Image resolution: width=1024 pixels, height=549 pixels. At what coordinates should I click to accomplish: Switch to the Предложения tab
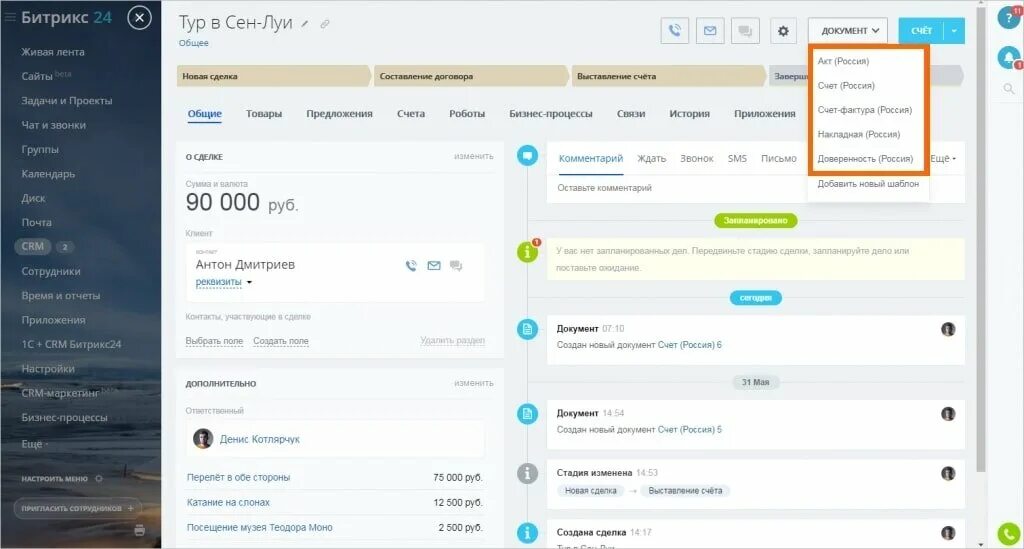pos(339,114)
